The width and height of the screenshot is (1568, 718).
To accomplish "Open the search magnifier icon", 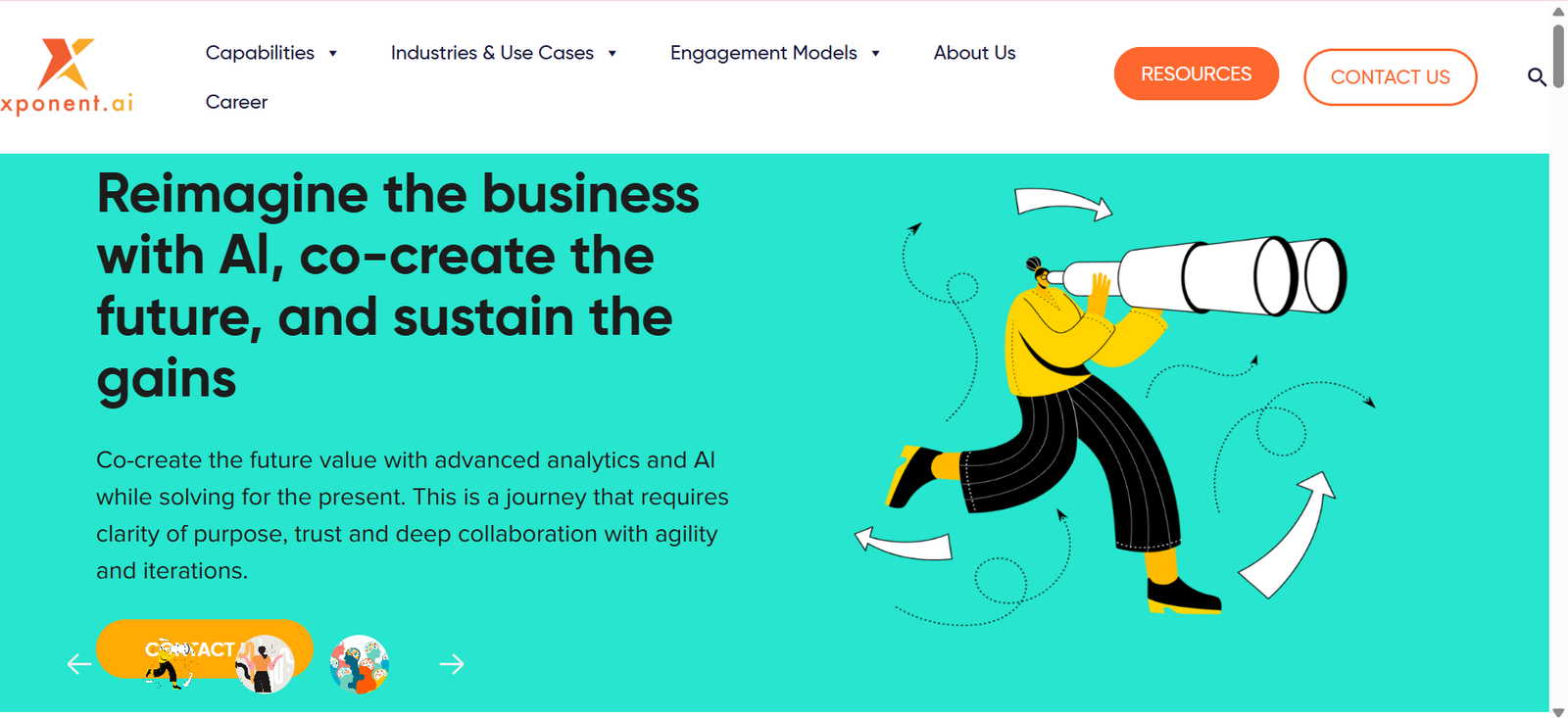I will click(1537, 76).
